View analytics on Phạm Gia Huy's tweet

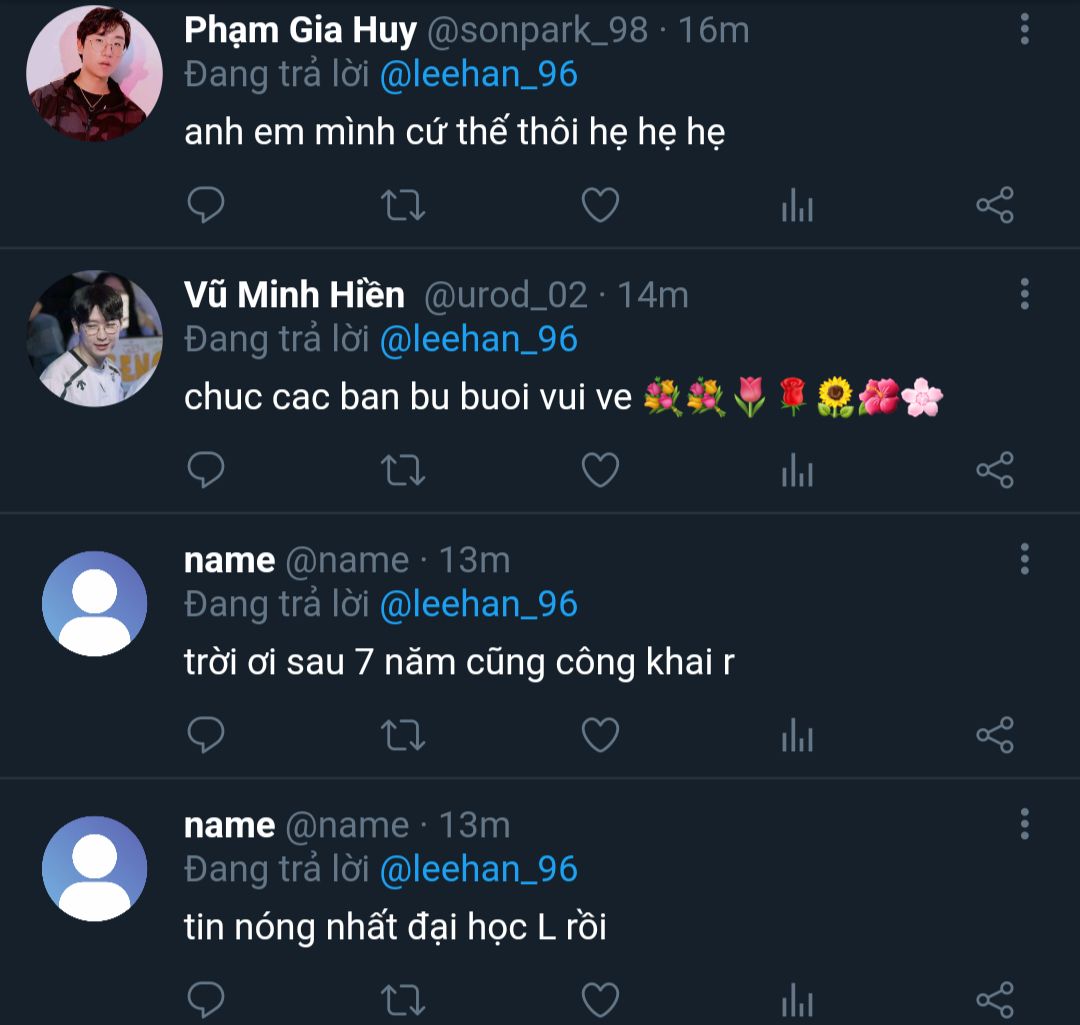click(x=797, y=206)
